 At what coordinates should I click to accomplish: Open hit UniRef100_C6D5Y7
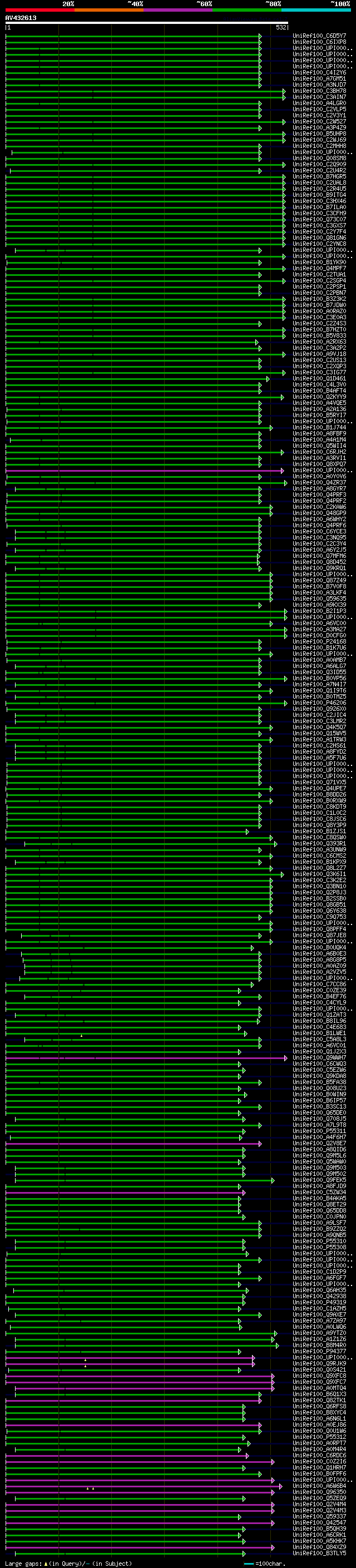click(x=319, y=36)
